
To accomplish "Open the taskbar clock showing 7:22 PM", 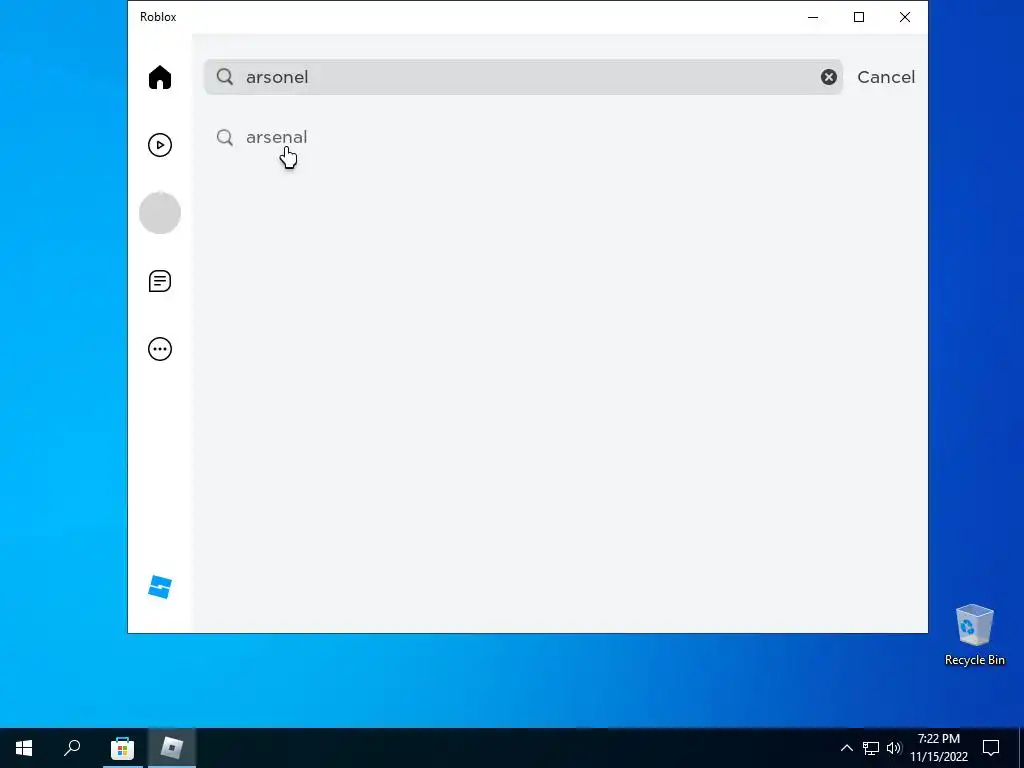I will point(938,748).
